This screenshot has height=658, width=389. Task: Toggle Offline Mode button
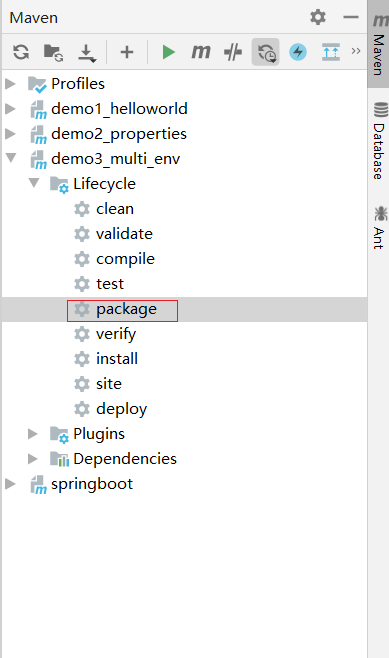pos(233,52)
